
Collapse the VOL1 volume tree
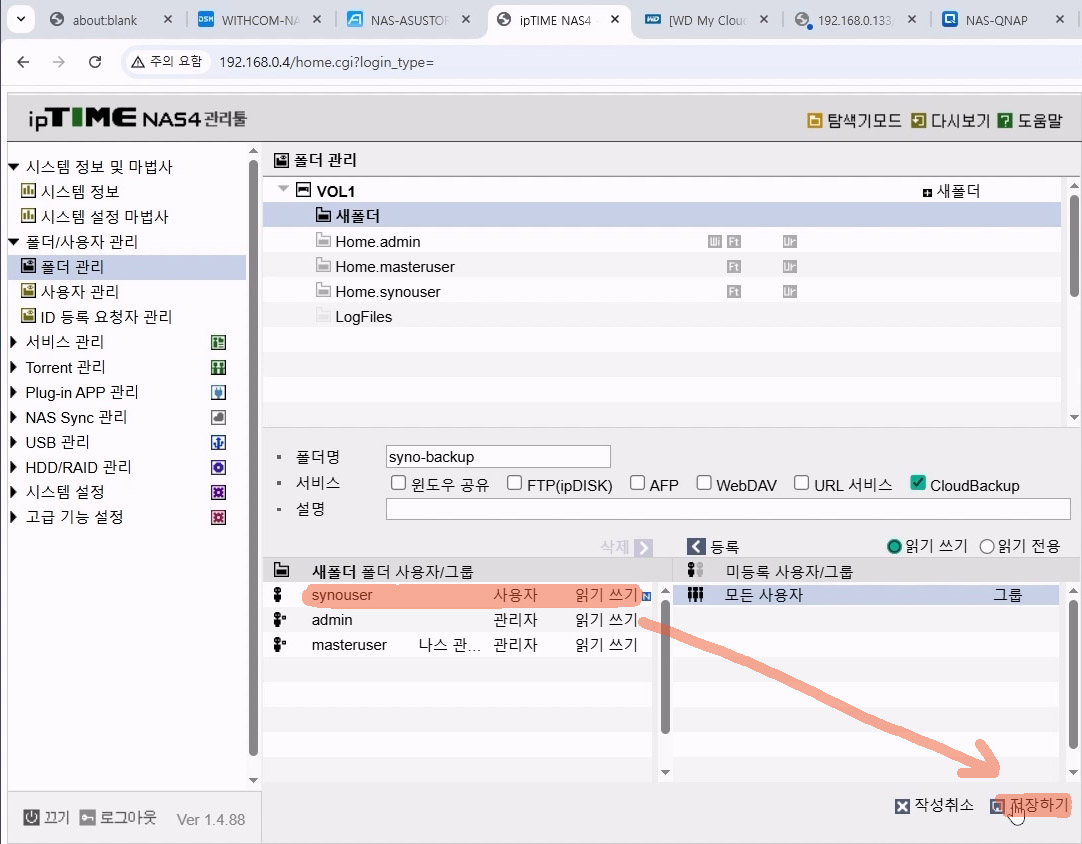click(284, 190)
